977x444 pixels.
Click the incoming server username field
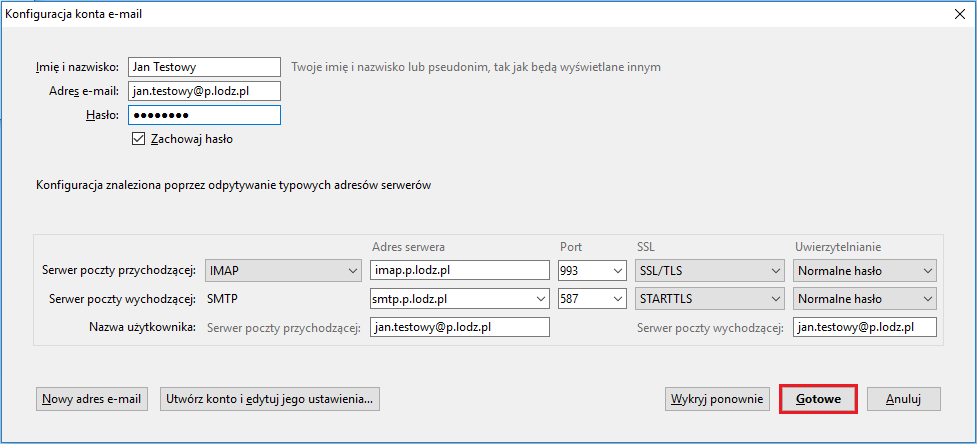[460, 326]
